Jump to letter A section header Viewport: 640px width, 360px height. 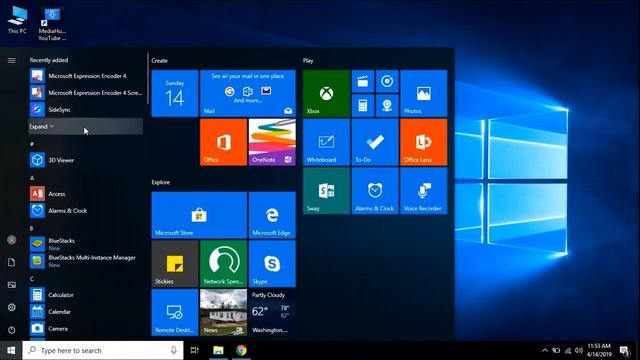[x=32, y=178]
